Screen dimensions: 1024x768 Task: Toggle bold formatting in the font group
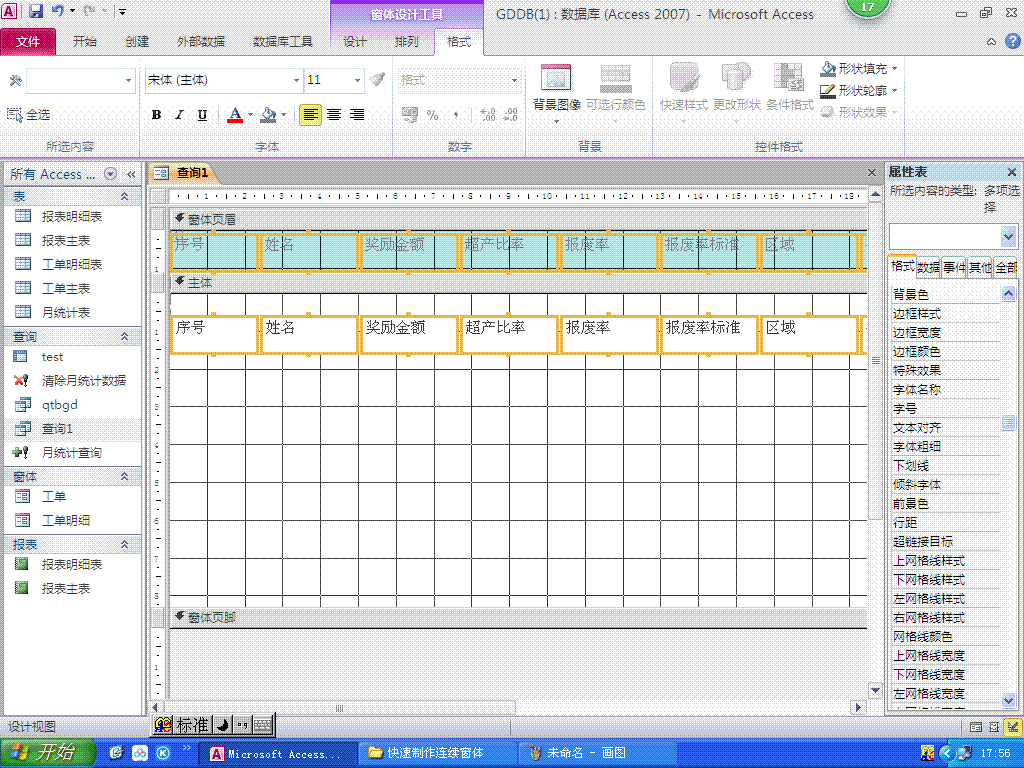coord(156,115)
